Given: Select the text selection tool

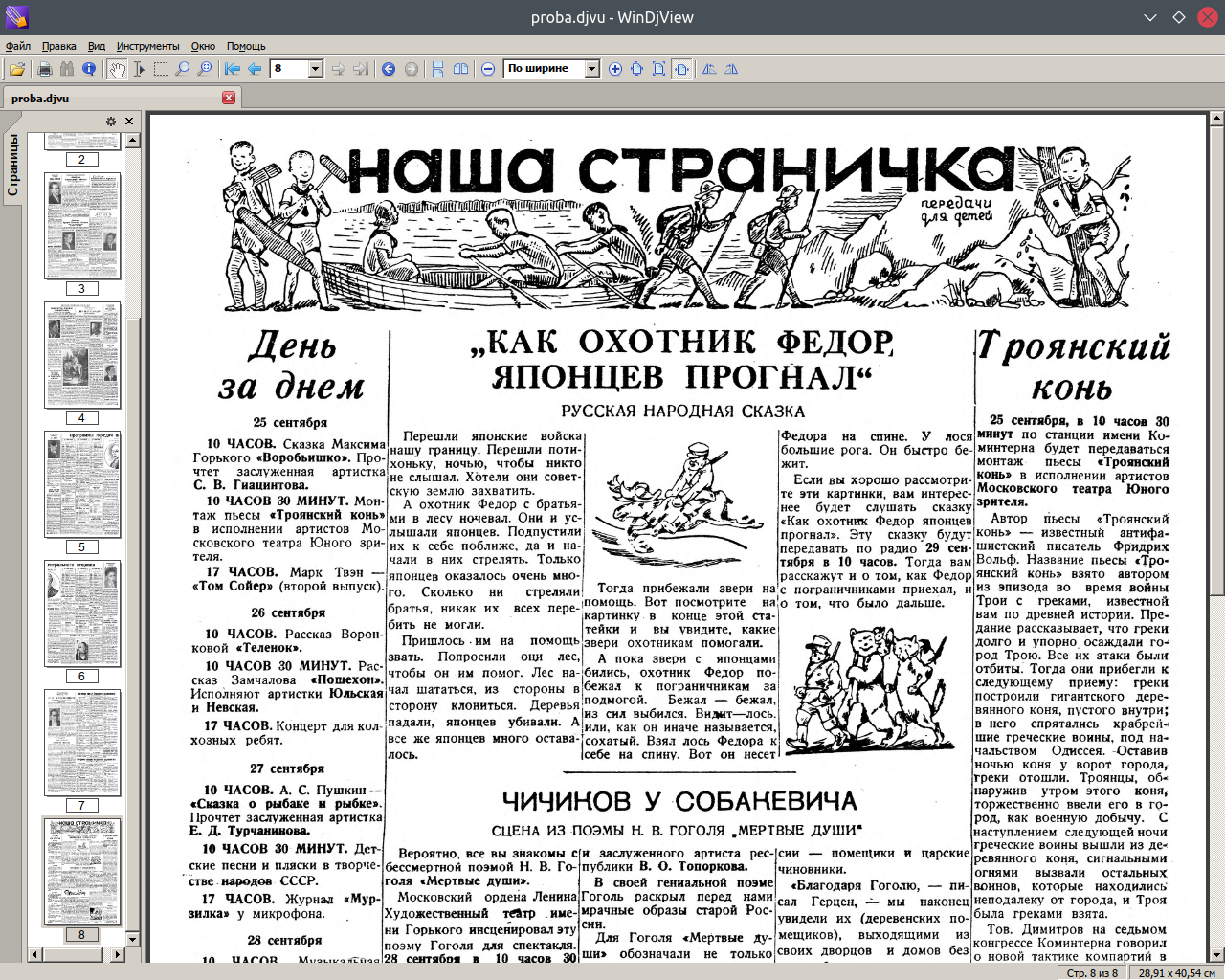Looking at the screenshot, I should pyautogui.click(x=139, y=69).
